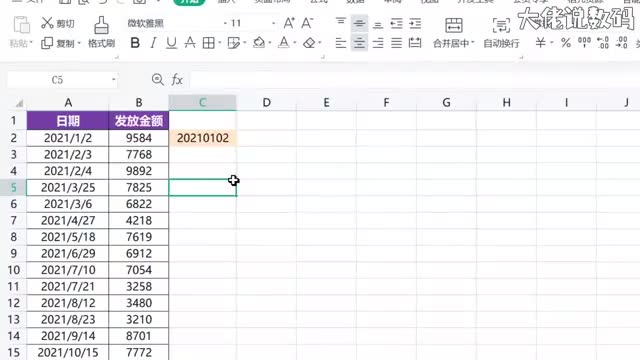Select column G header
Viewport: 640px width, 360px height.
(x=446, y=102)
